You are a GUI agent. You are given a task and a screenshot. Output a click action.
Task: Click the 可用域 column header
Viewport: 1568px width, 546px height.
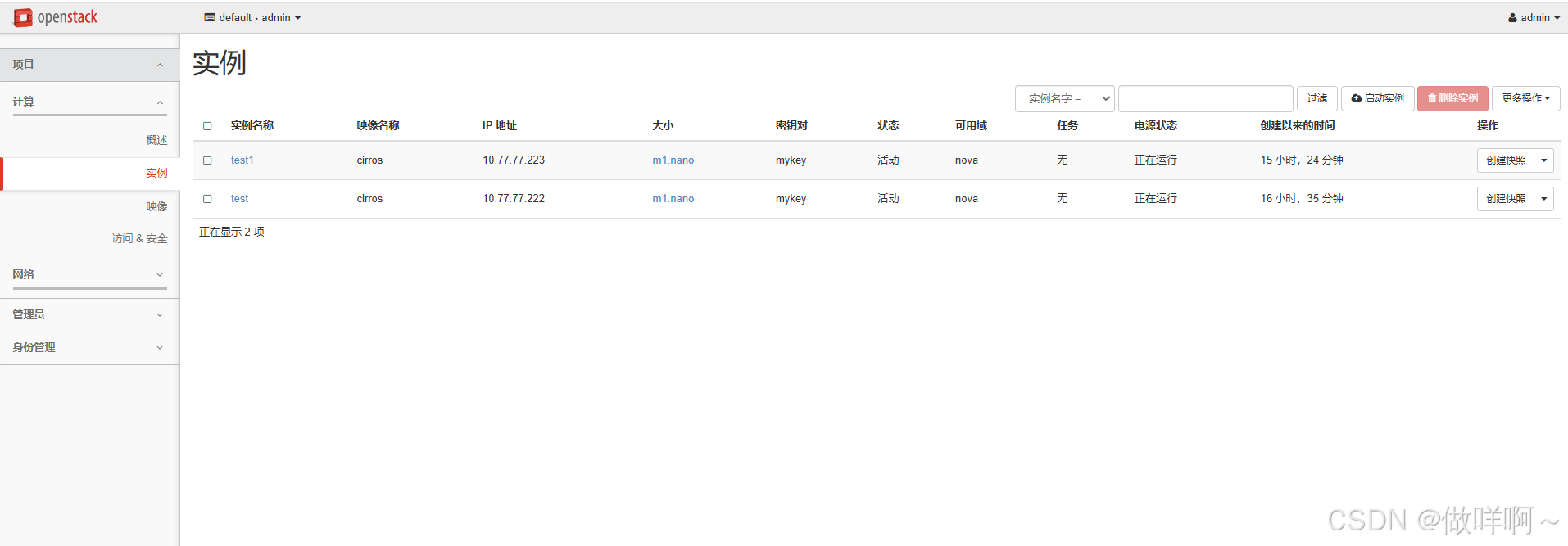tap(971, 125)
